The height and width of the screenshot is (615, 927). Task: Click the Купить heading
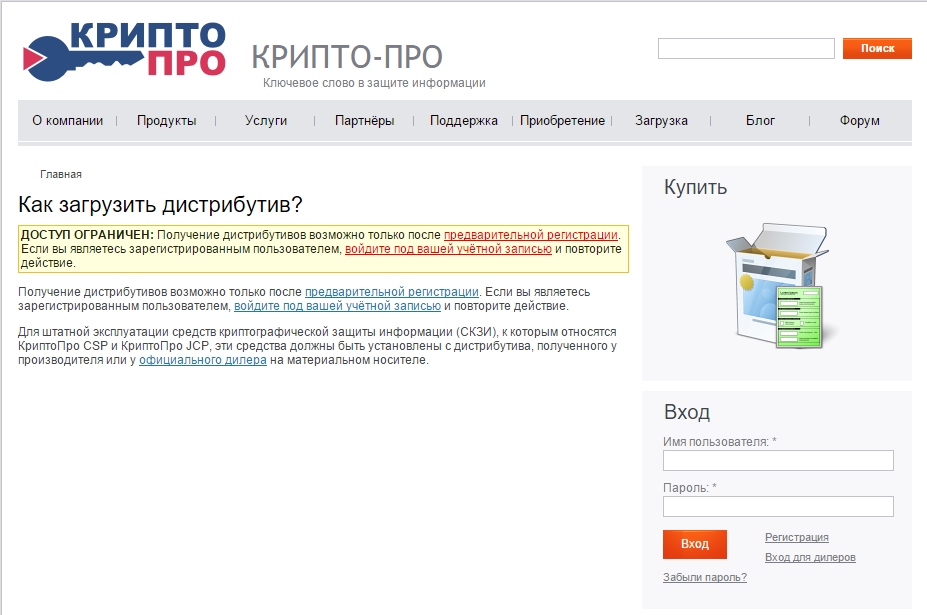[695, 187]
